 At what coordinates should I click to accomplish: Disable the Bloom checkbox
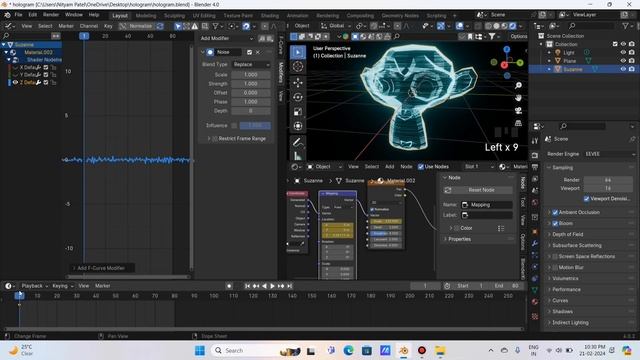555,224
